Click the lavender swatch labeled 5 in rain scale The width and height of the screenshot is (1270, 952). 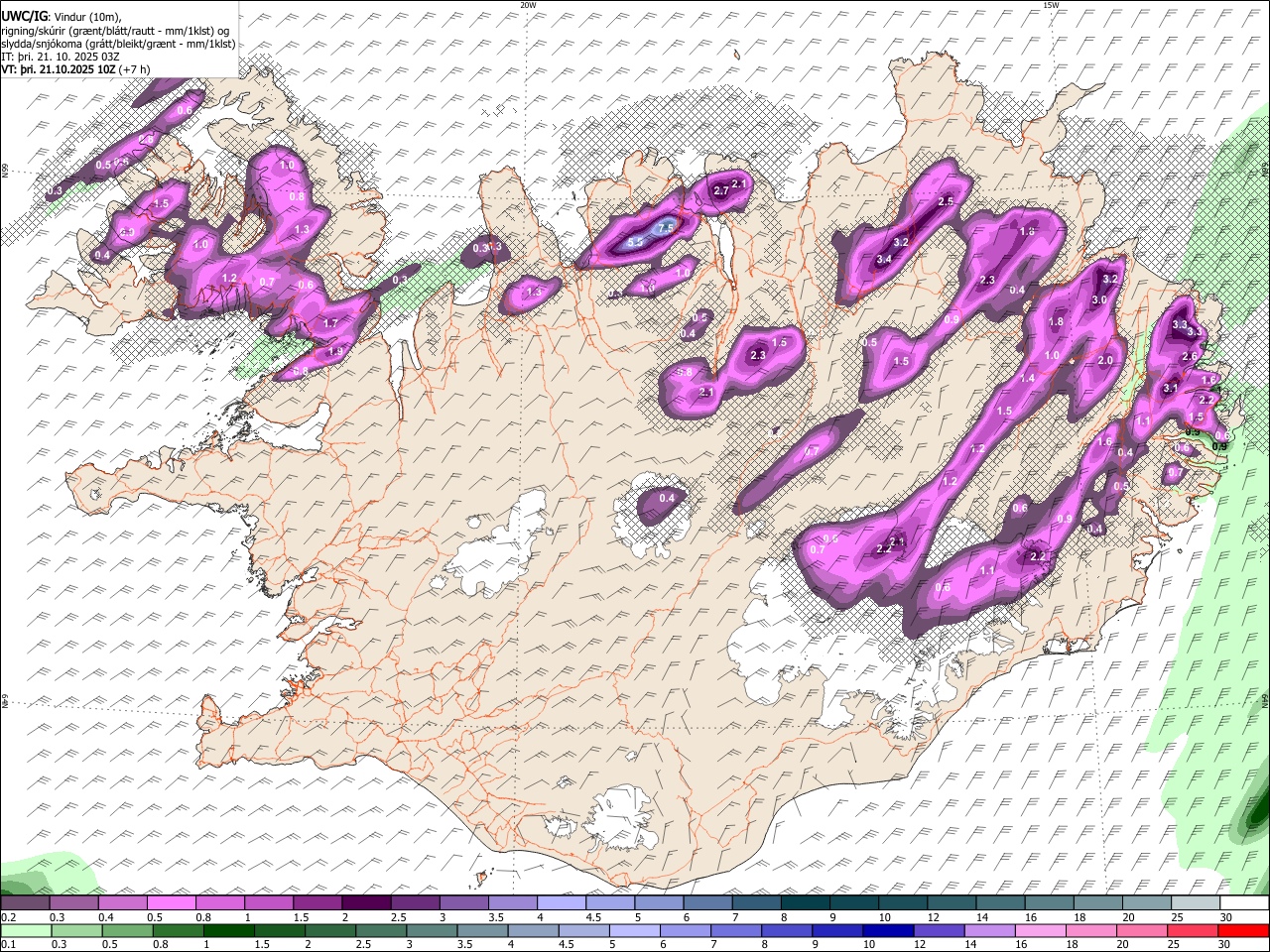click(x=635, y=930)
